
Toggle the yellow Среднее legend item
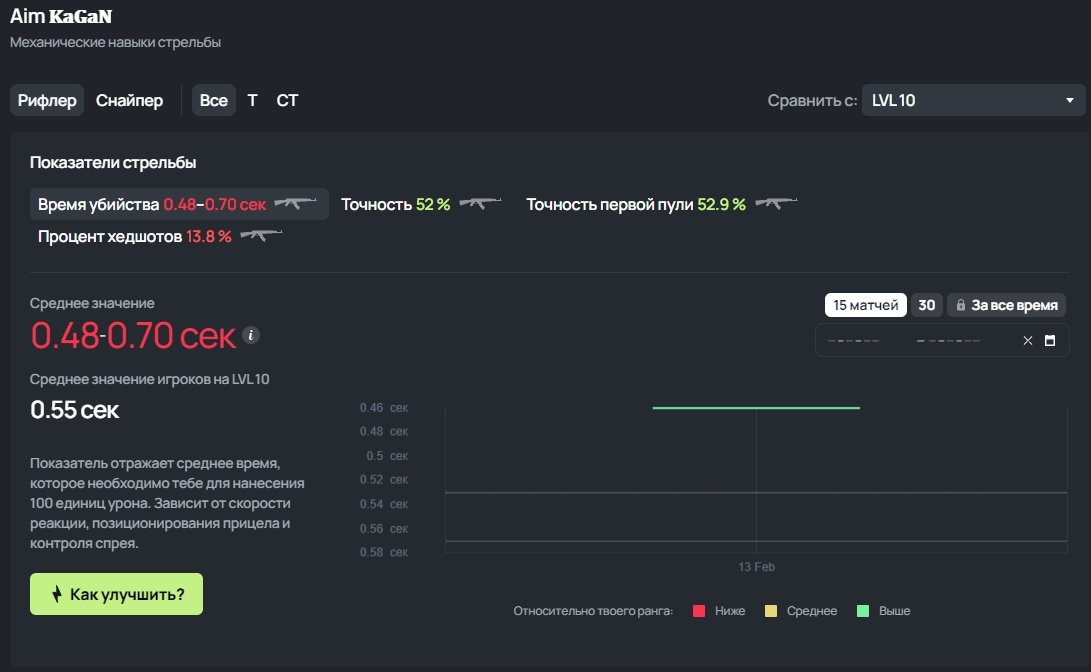(801, 611)
